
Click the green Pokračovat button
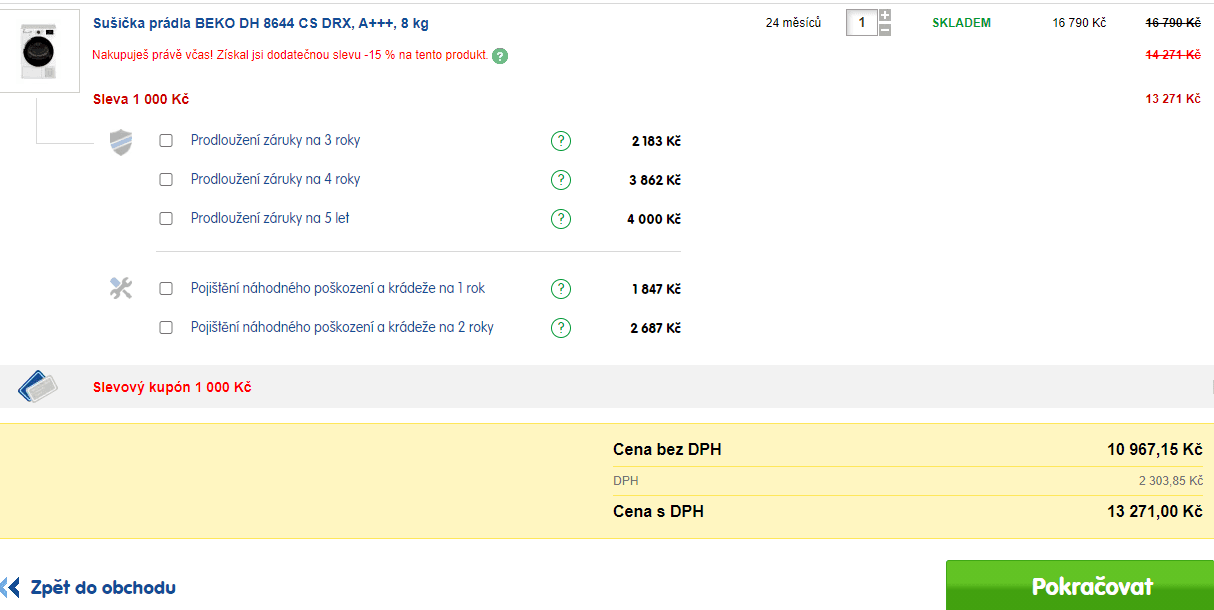click(1080, 585)
